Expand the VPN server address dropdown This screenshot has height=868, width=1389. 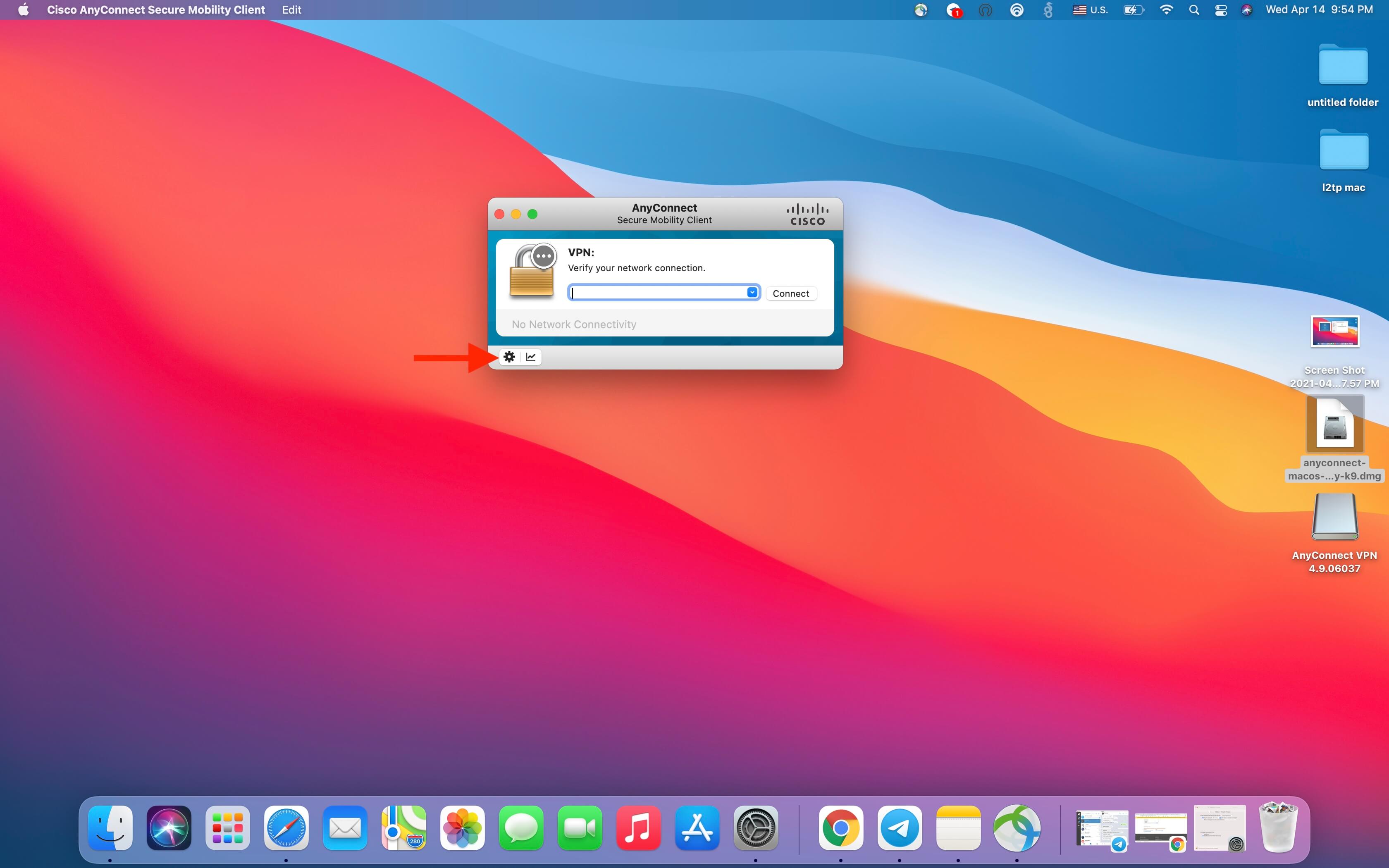click(752, 293)
